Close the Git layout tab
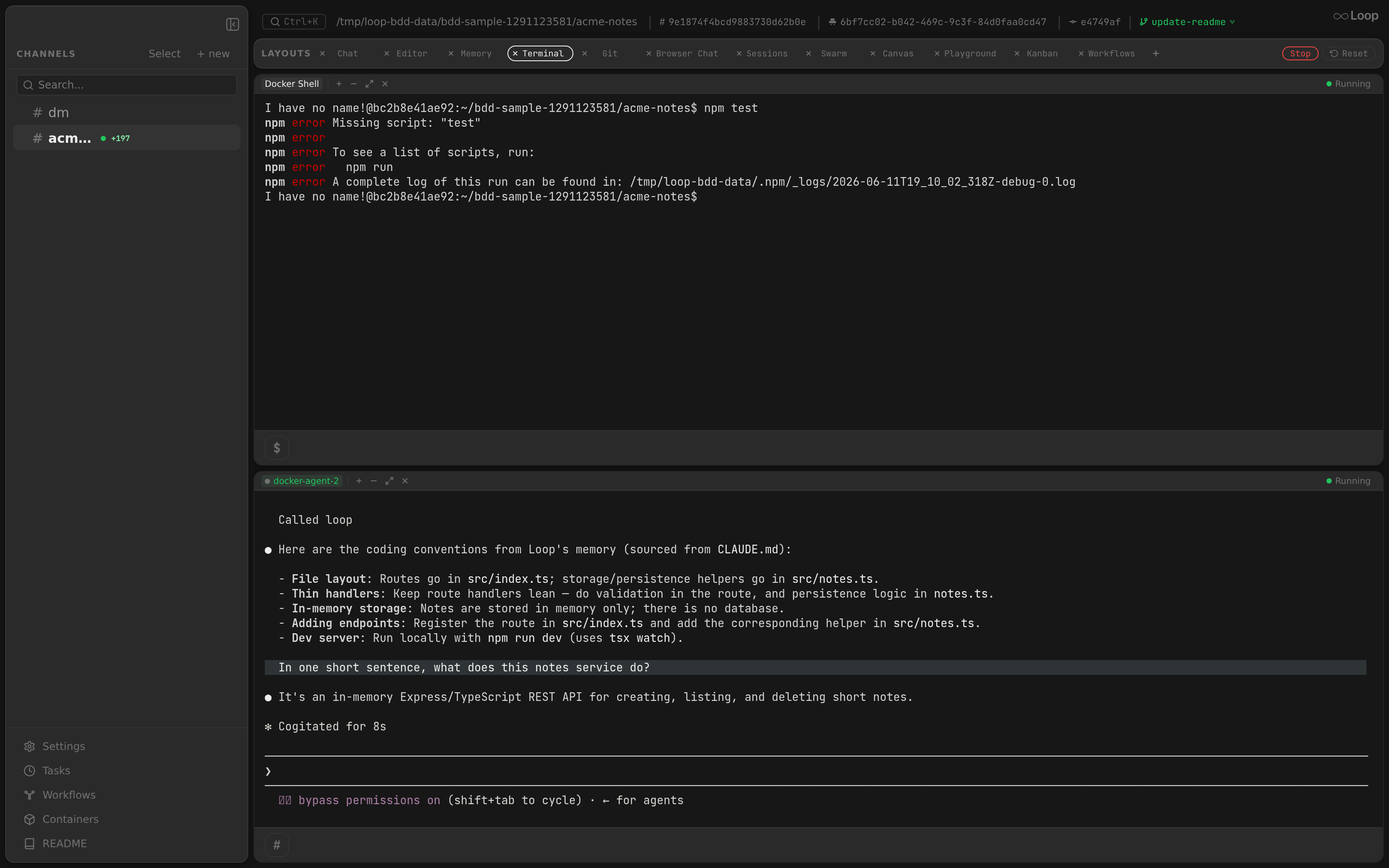1389x868 pixels. tap(584, 53)
